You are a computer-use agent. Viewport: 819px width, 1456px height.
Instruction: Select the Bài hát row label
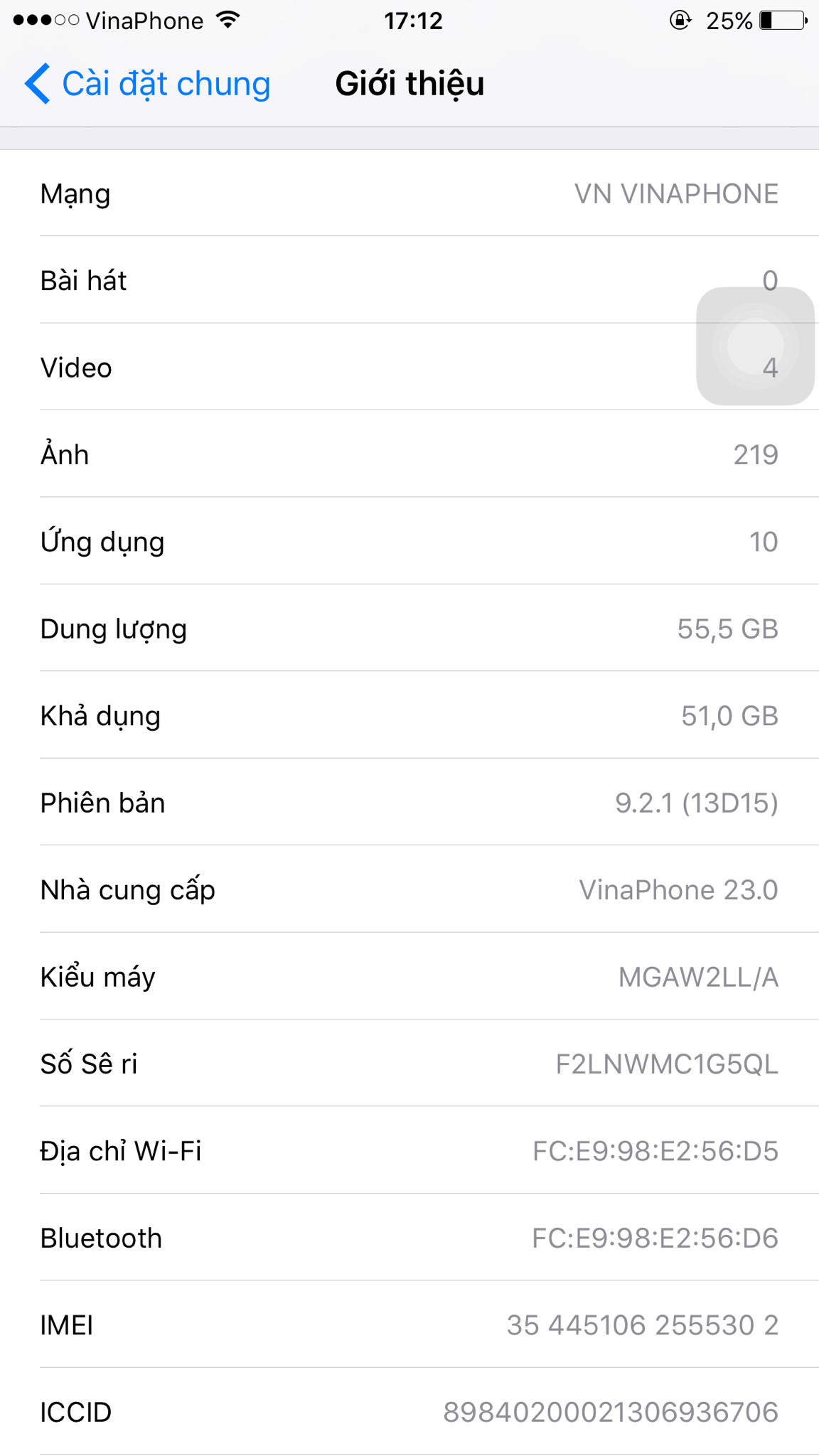pyautogui.click(x=83, y=281)
